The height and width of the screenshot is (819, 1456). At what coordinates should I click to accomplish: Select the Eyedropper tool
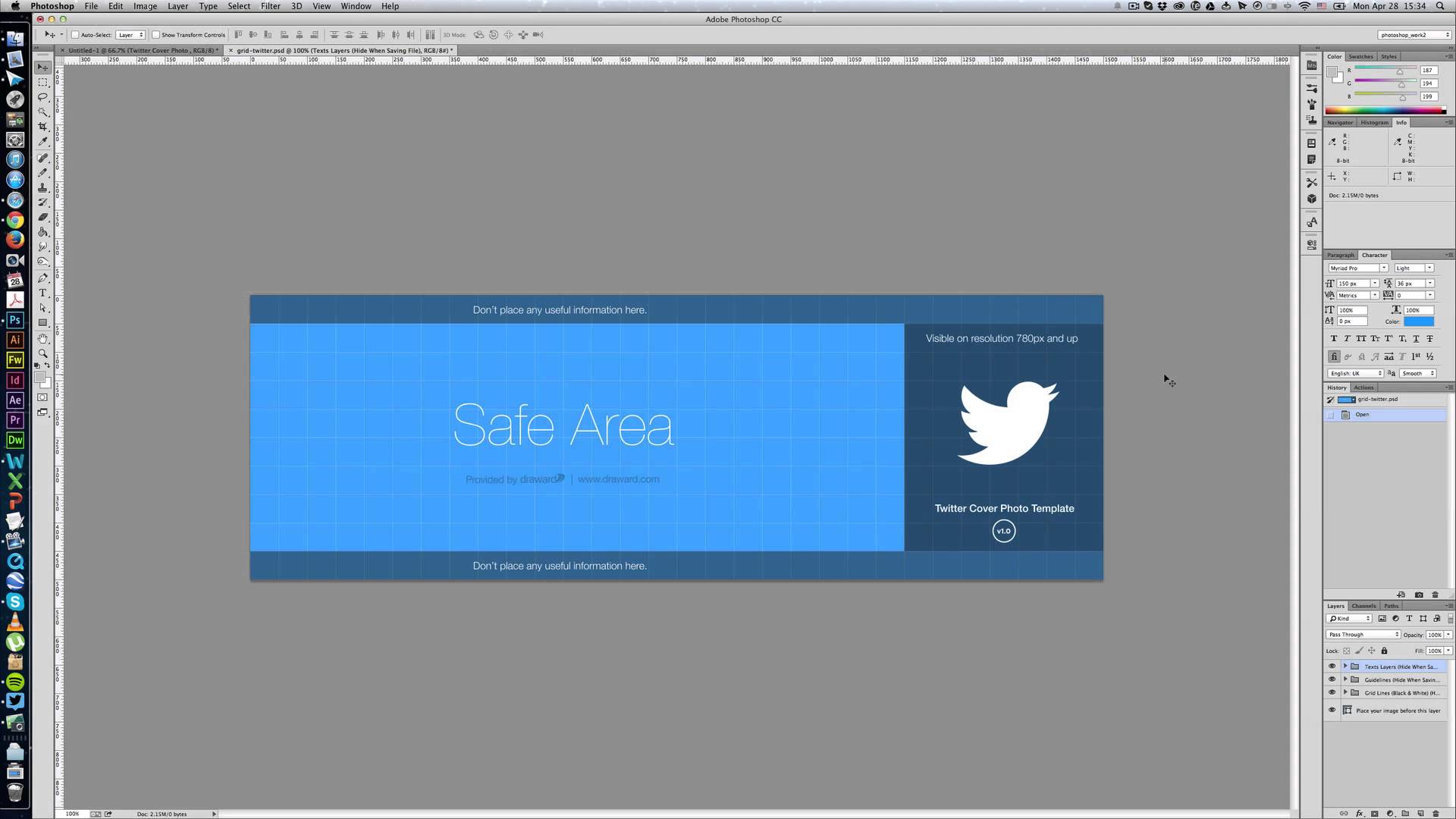(x=42, y=142)
